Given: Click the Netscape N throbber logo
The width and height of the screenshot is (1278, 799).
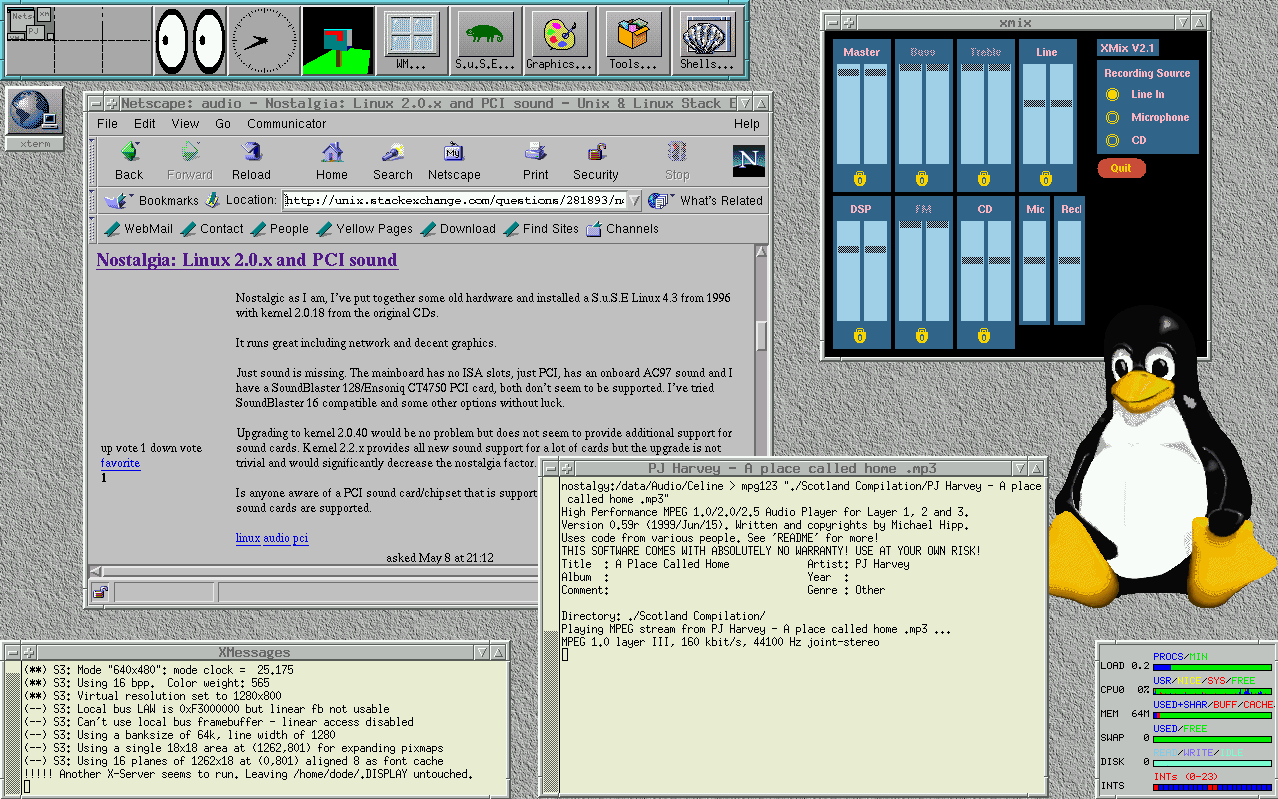Looking at the screenshot, I should pyautogui.click(x=748, y=158).
